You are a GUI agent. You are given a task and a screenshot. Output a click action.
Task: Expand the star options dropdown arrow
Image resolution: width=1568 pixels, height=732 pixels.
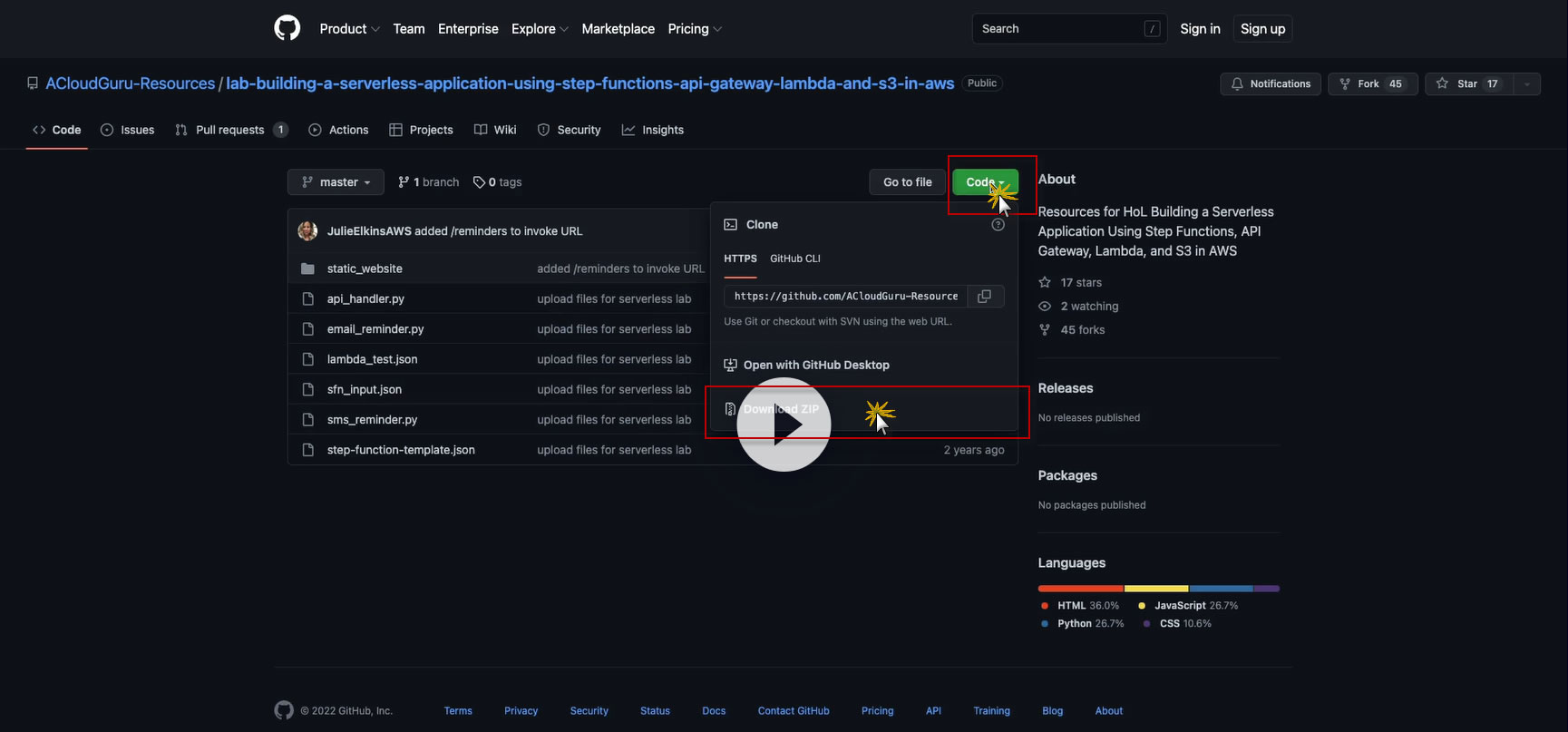(1527, 83)
